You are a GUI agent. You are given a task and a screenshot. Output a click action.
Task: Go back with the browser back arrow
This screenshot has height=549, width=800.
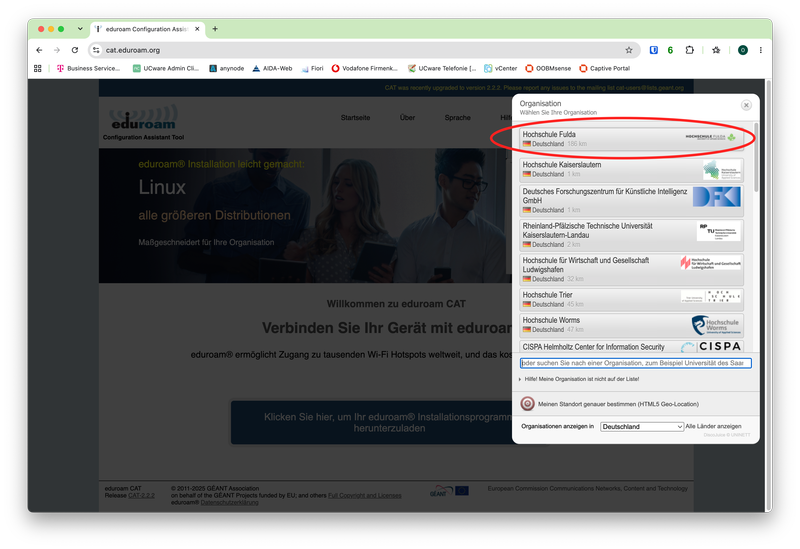point(39,50)
